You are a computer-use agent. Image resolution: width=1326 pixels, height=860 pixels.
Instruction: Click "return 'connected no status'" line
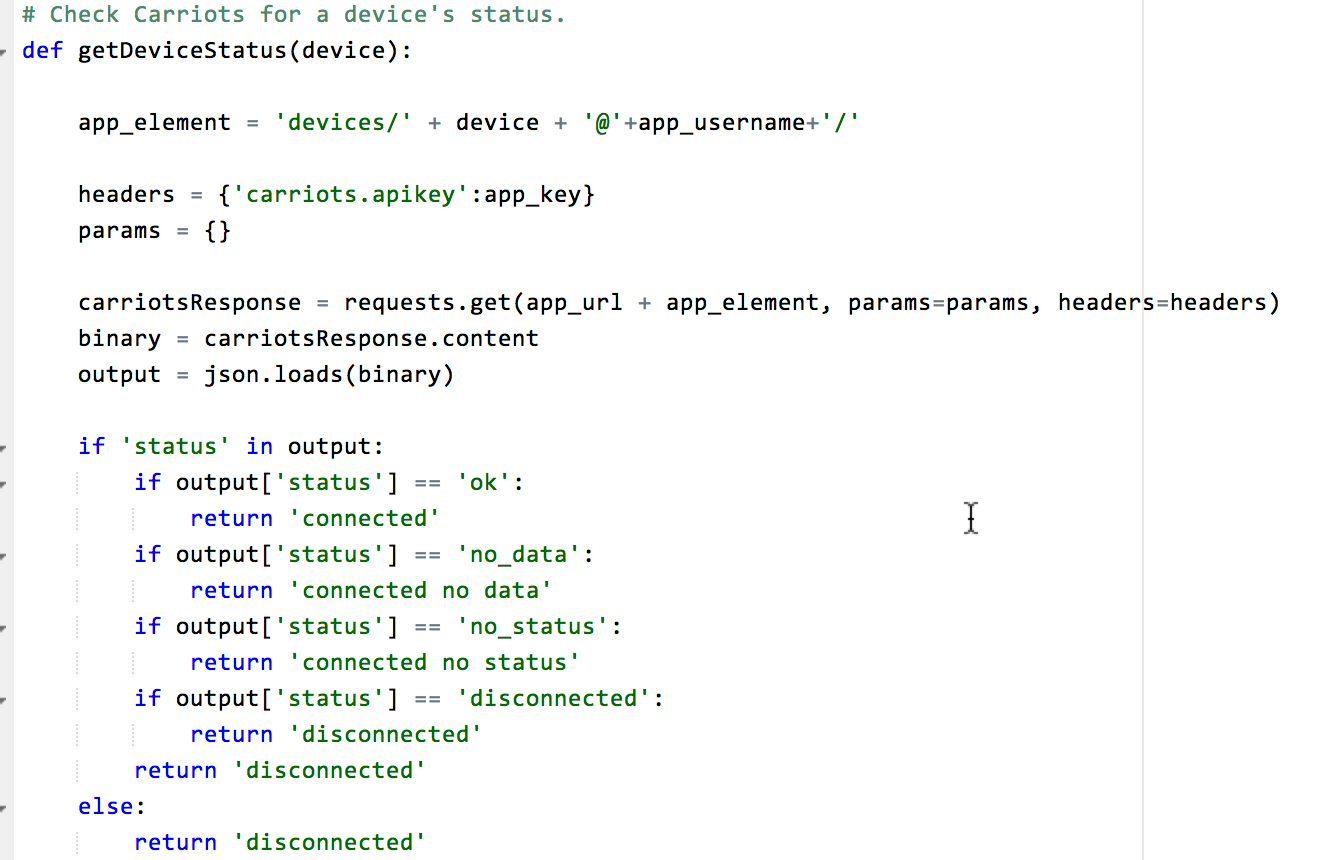pyautogui.click(x=385, y=662)
